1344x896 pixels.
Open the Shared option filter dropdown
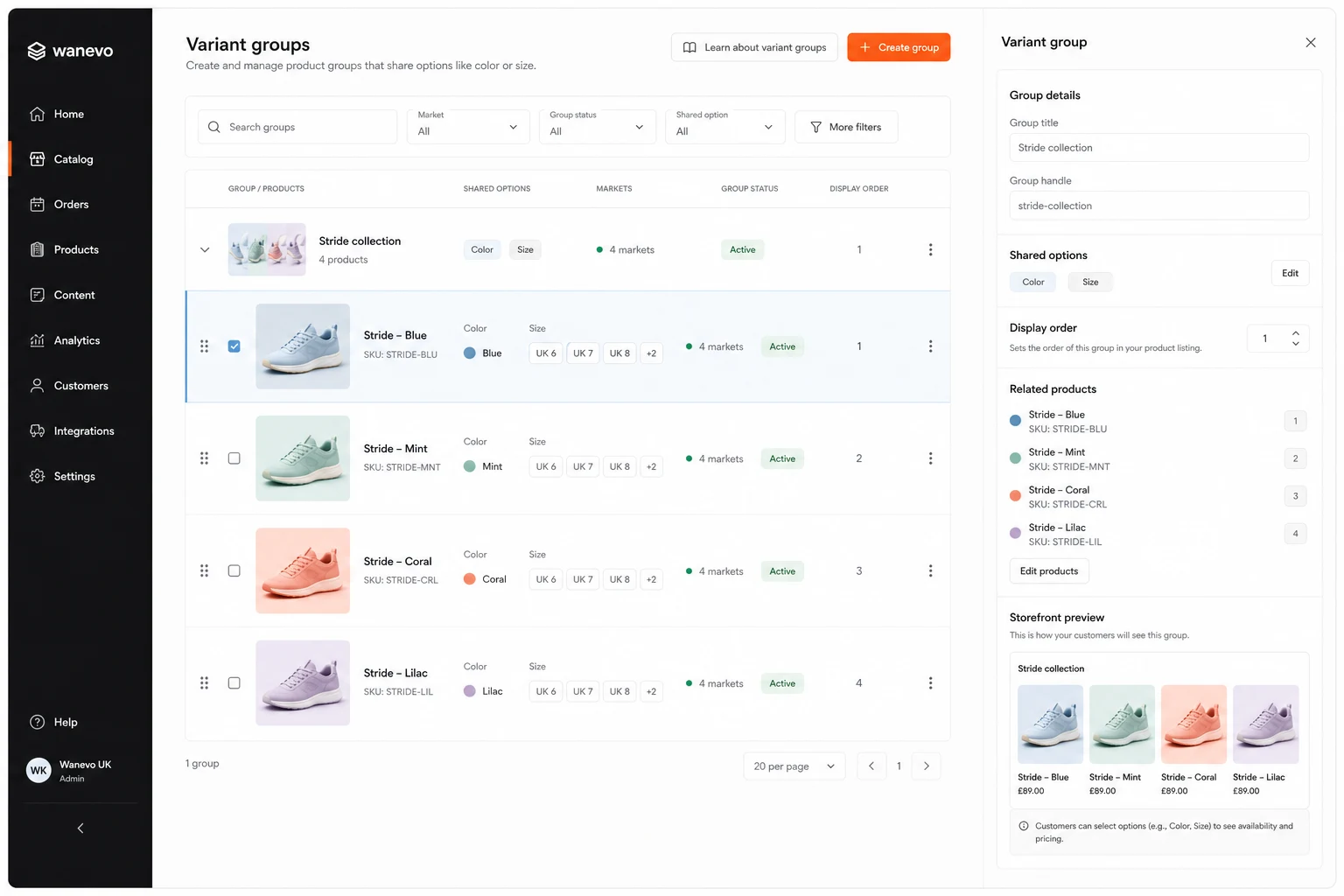(x=724, y=127)
